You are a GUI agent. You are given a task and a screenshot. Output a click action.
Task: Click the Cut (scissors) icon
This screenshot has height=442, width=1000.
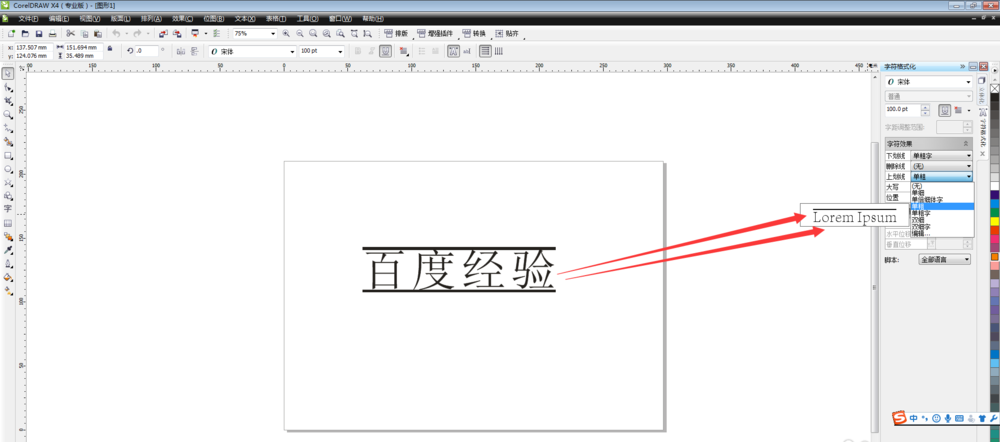(x=71, y=33)
